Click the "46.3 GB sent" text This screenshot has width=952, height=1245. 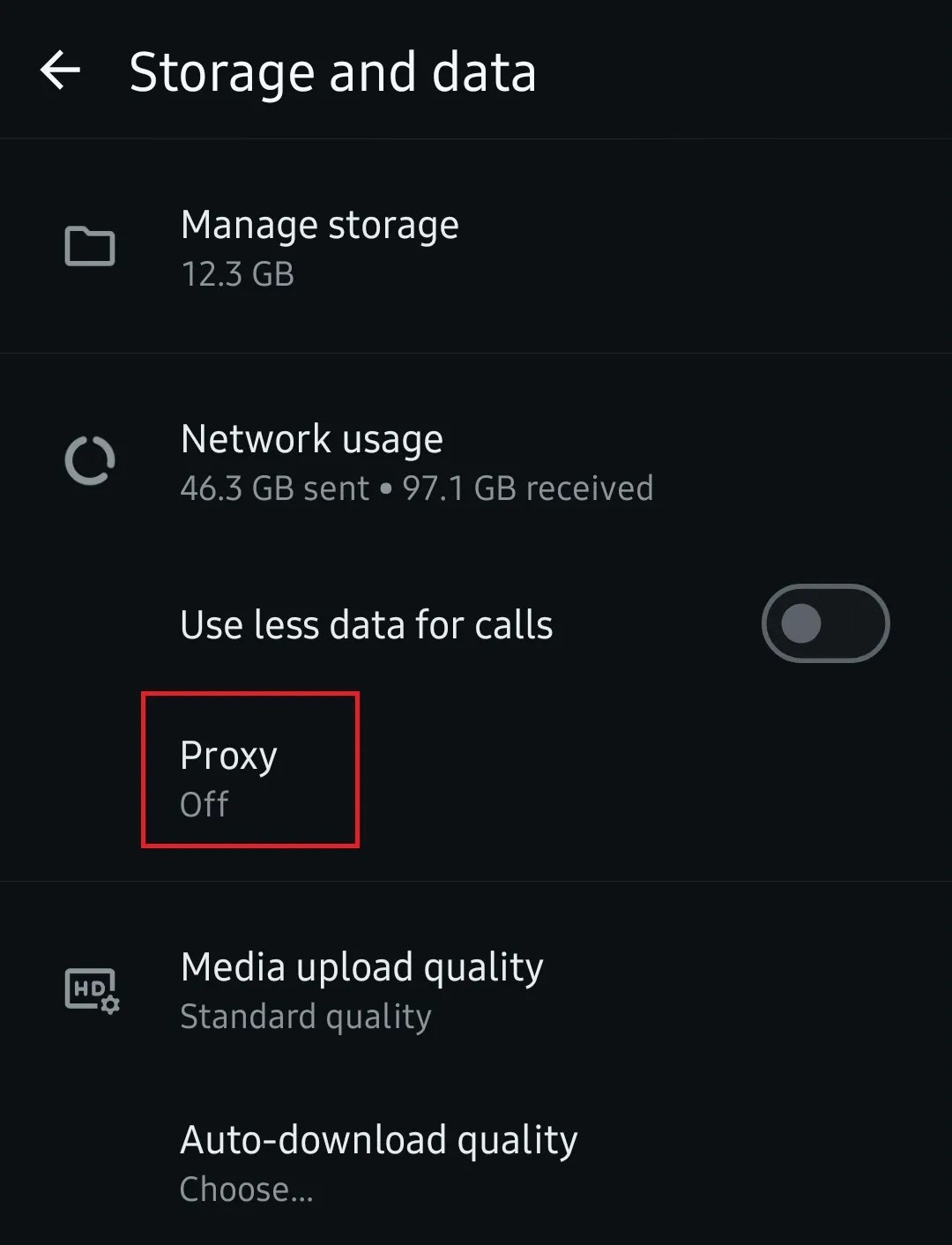[x=274, y=488]
